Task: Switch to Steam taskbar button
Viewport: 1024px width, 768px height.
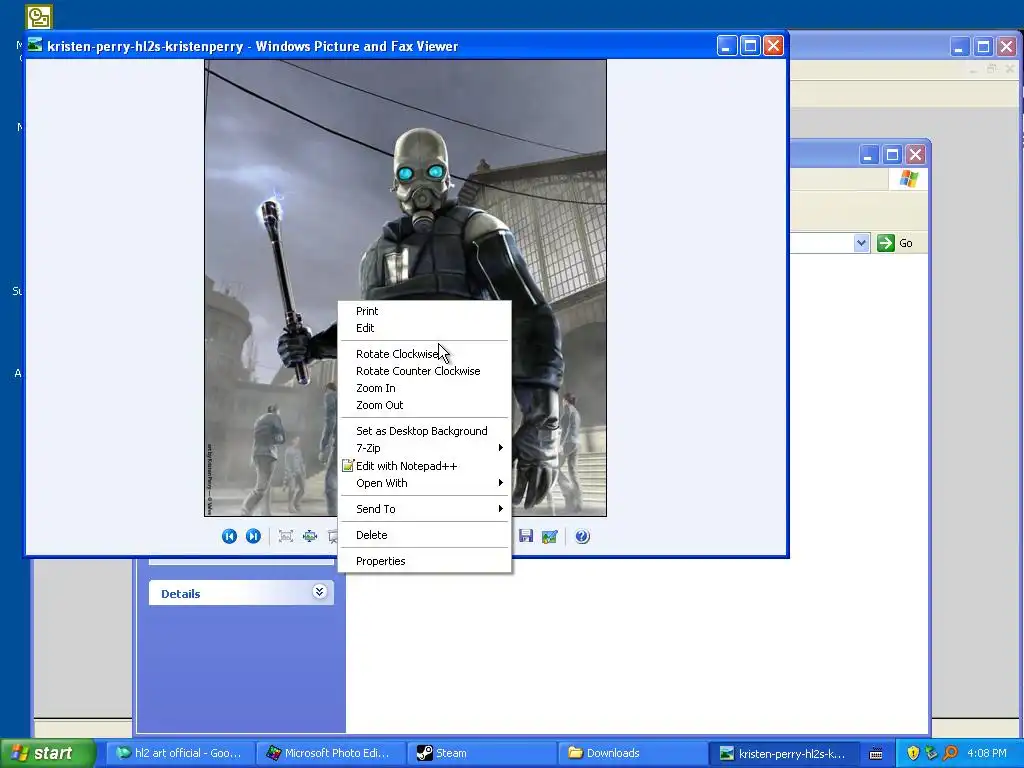Action: [480, 753]
